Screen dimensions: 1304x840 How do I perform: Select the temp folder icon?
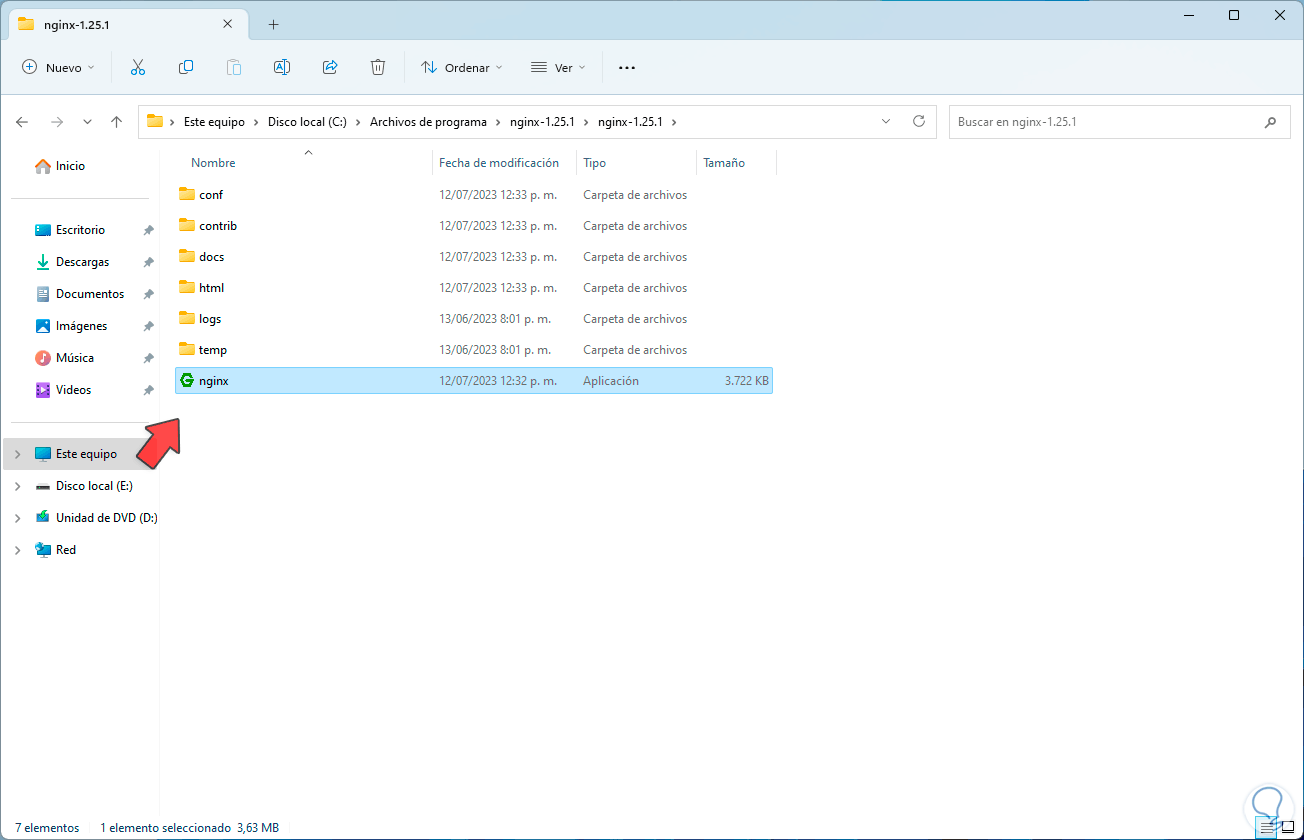[x=186, y=350]
